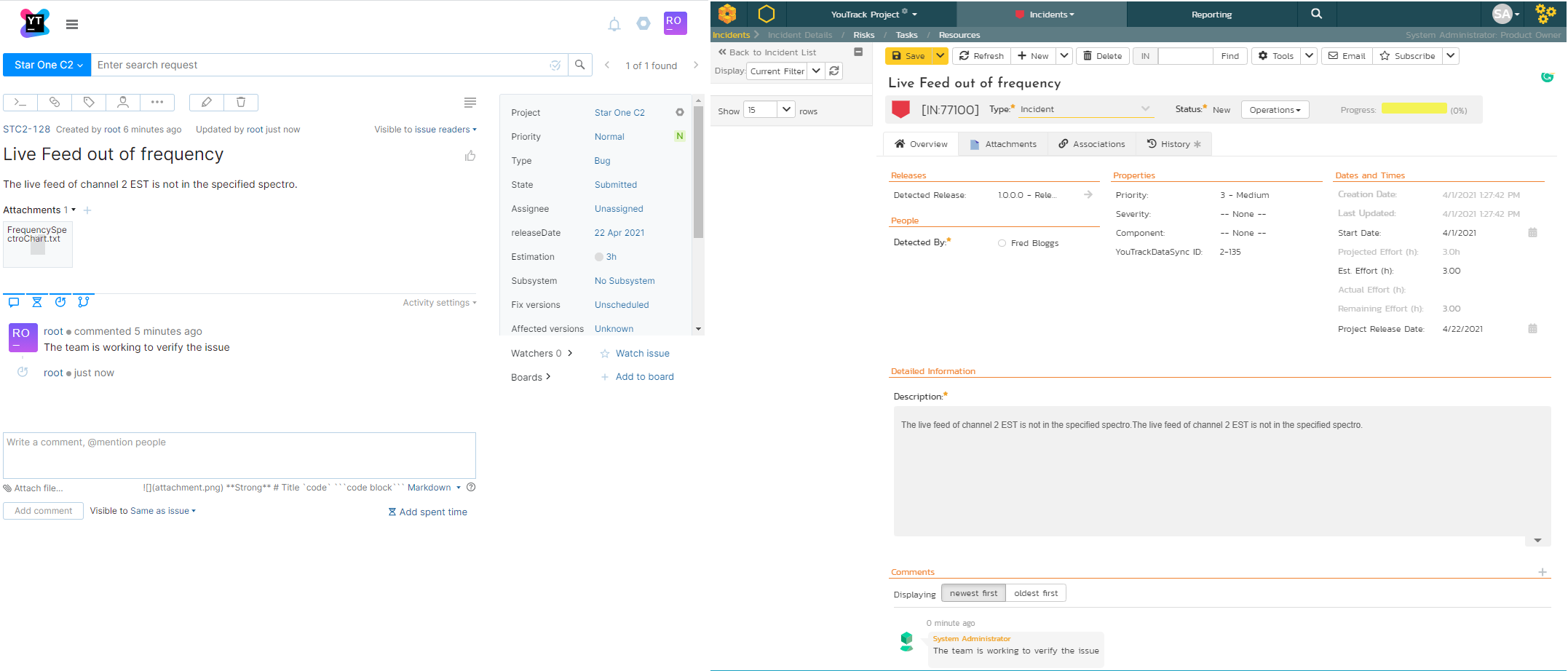The width and height of the screenshot is (1568, 671).
Task: Open the Reporting menu
Action: [1211, 15]
